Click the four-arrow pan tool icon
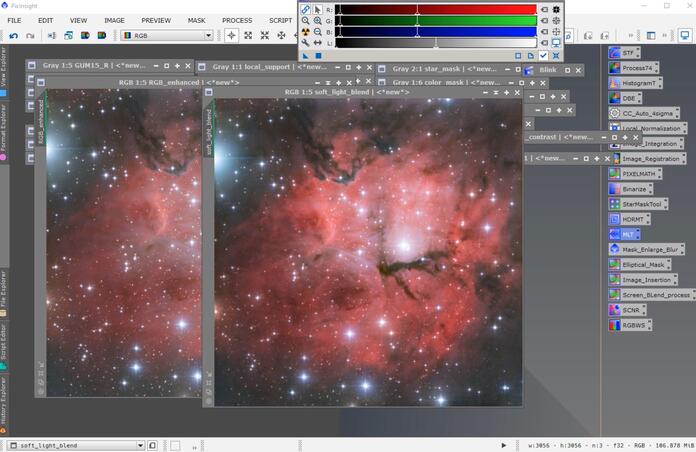Viewport: 696px width, 452px height. point(281,36)
